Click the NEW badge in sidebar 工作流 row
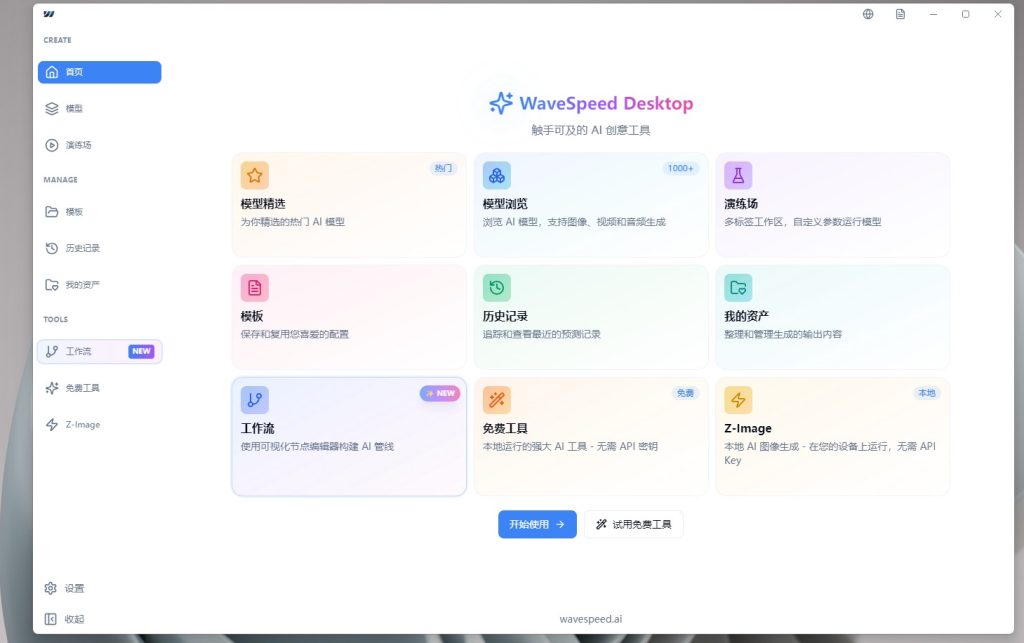The height and width of the screenshot is (643, 1024). pos(141,351)
